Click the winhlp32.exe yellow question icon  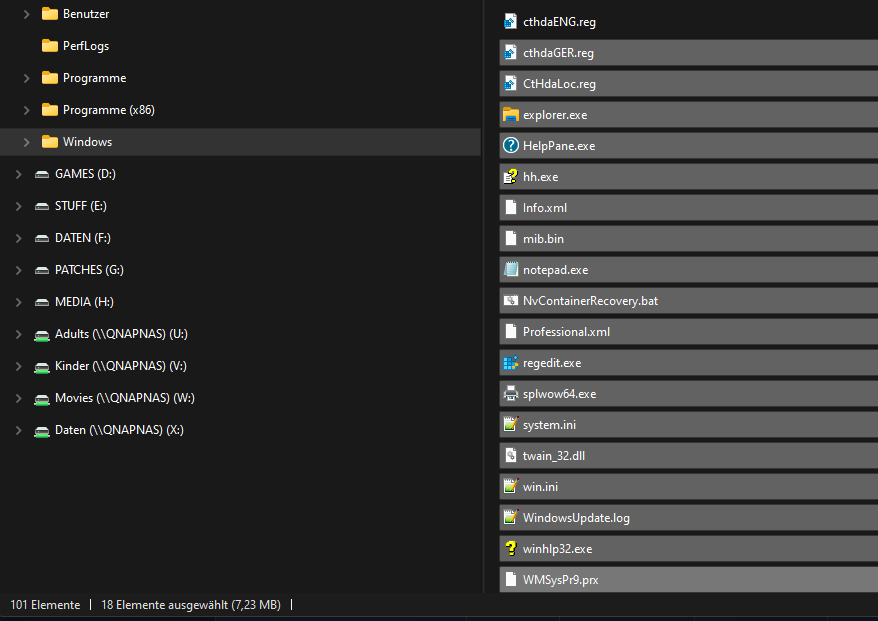(x=510, y=549)
